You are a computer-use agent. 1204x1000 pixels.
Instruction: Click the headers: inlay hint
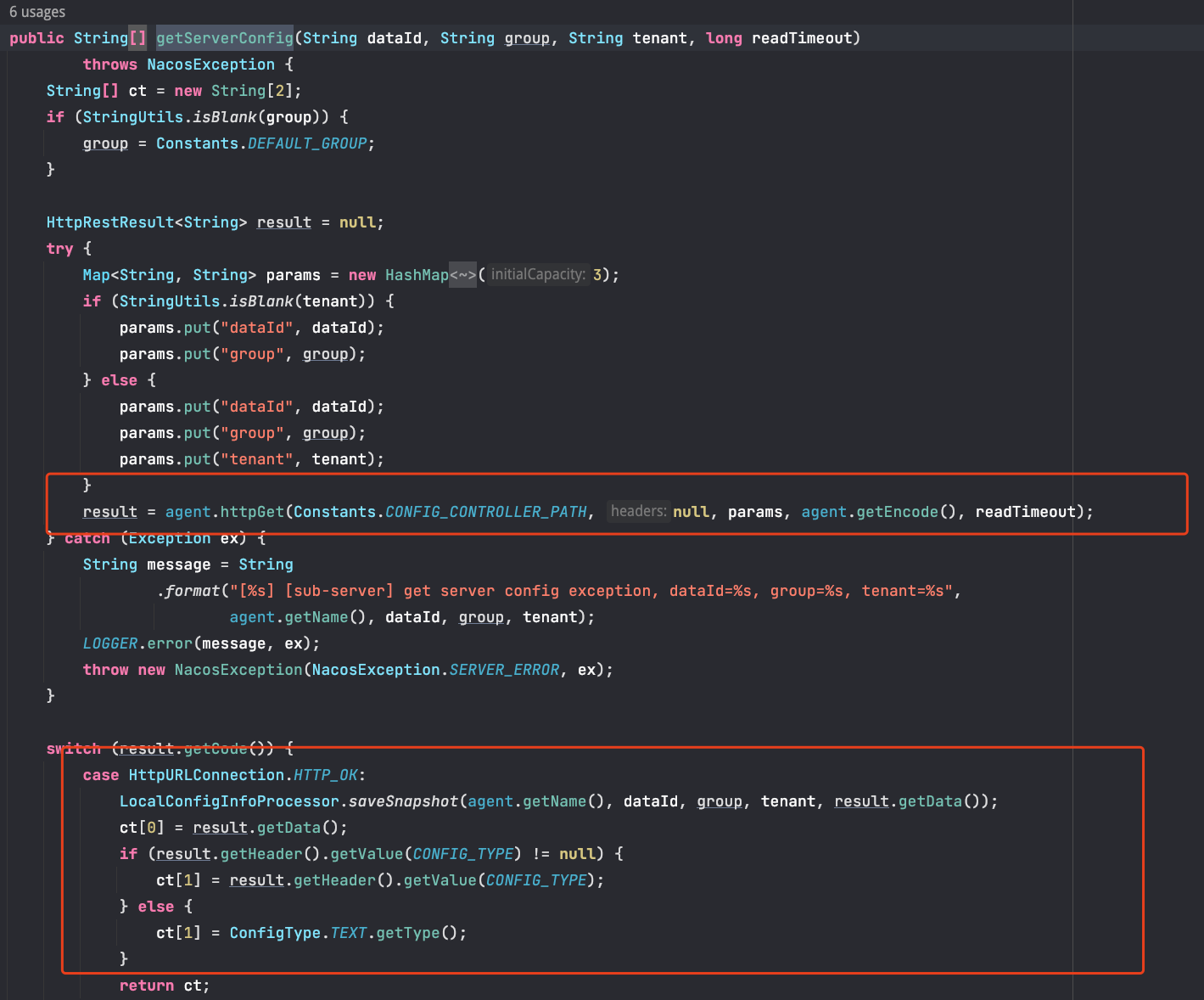click(638, 511)
